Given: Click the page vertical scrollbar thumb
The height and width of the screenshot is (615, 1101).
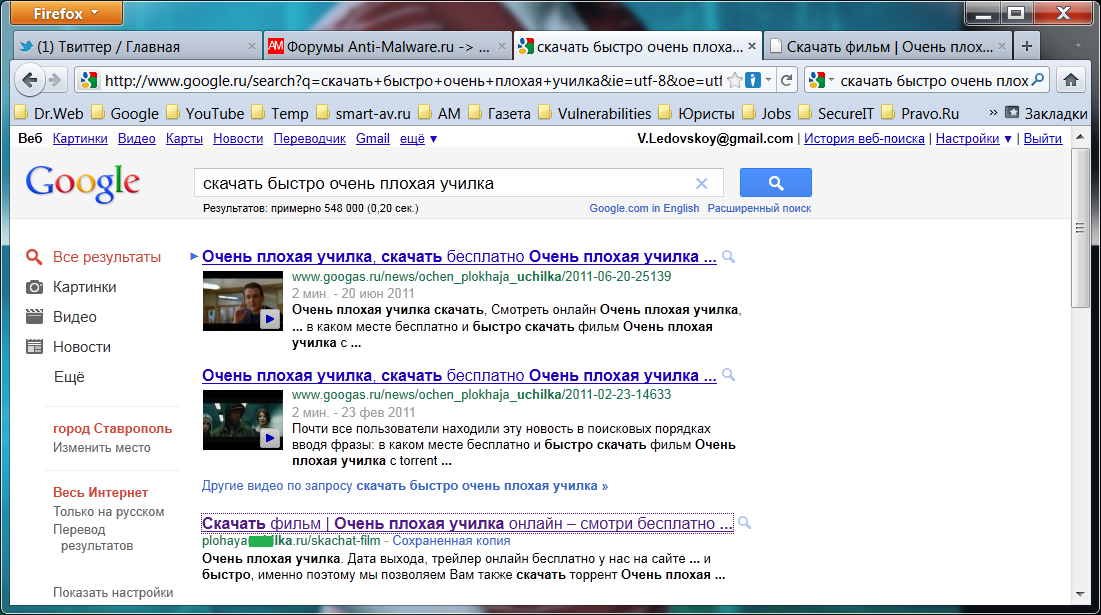Looking at the screenshot, I should click(1080, 228).
